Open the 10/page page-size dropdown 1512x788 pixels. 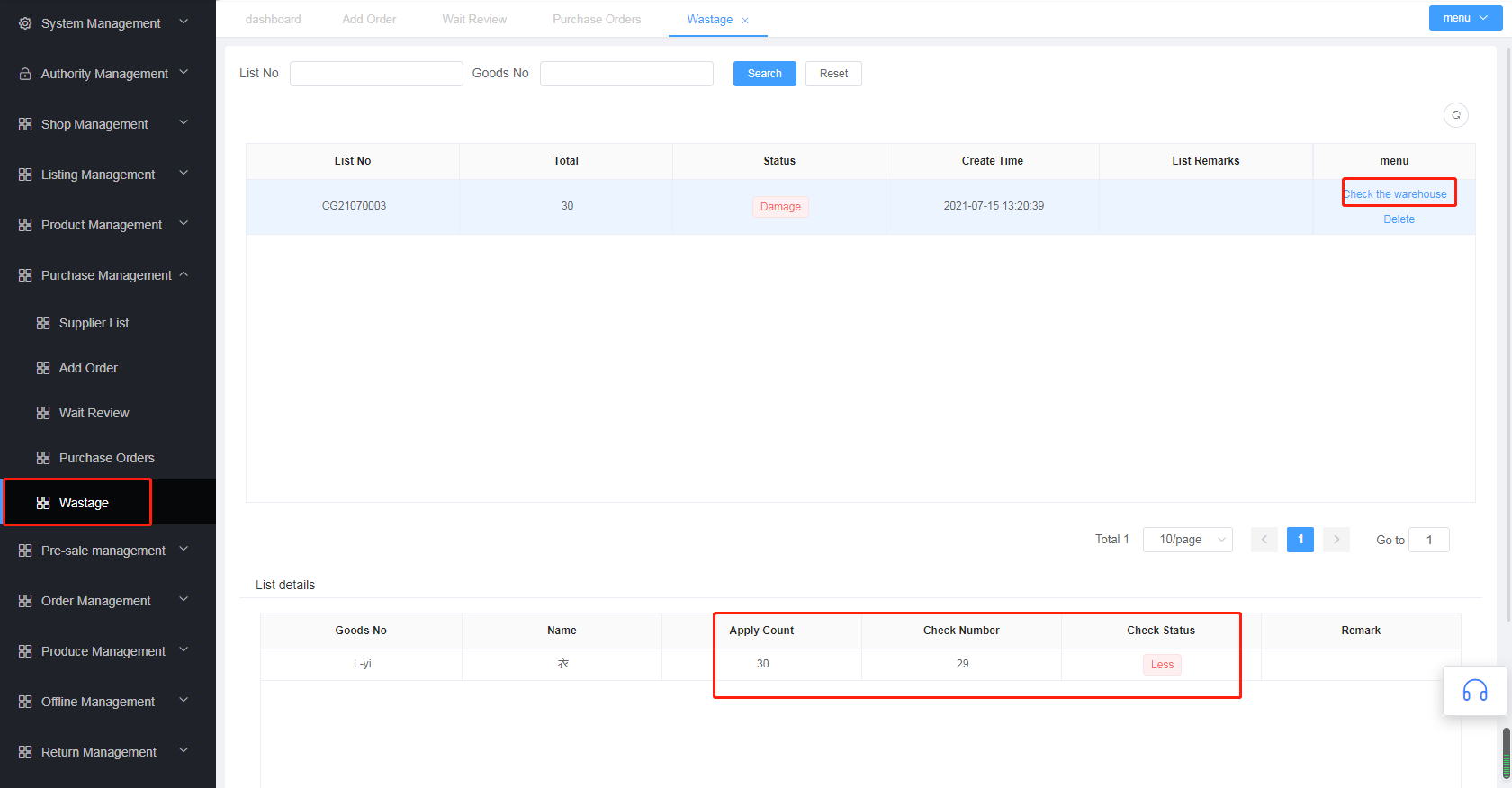pyautogui.click(x=1188, y=540)
